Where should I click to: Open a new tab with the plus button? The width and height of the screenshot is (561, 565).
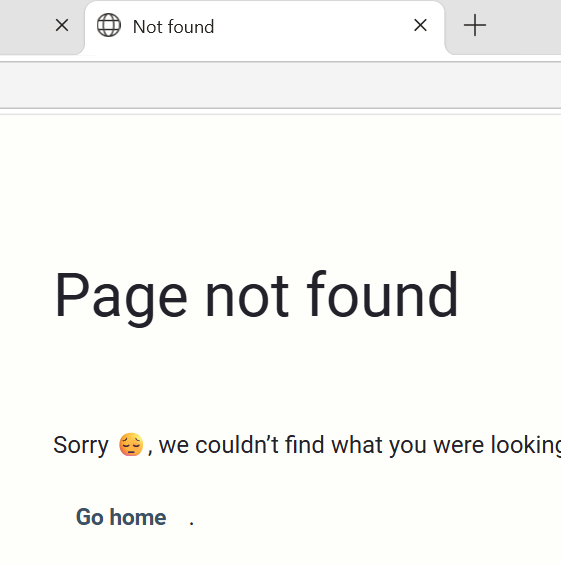[475, 25]
